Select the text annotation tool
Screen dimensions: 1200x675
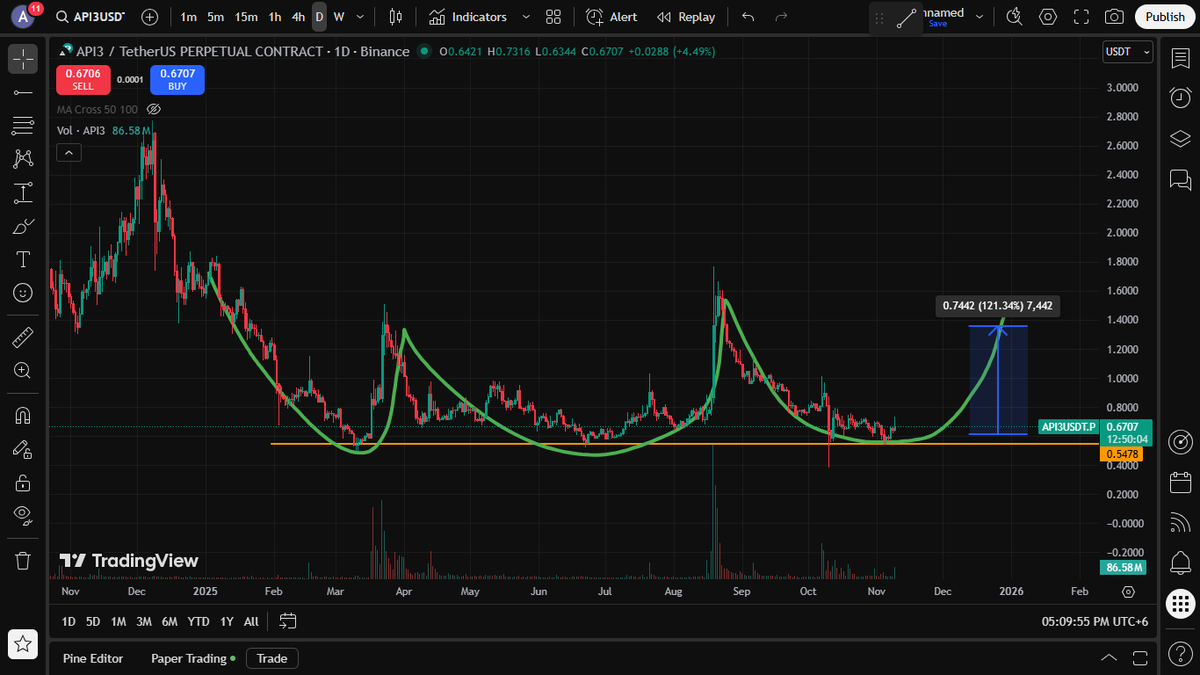[22, 259]
